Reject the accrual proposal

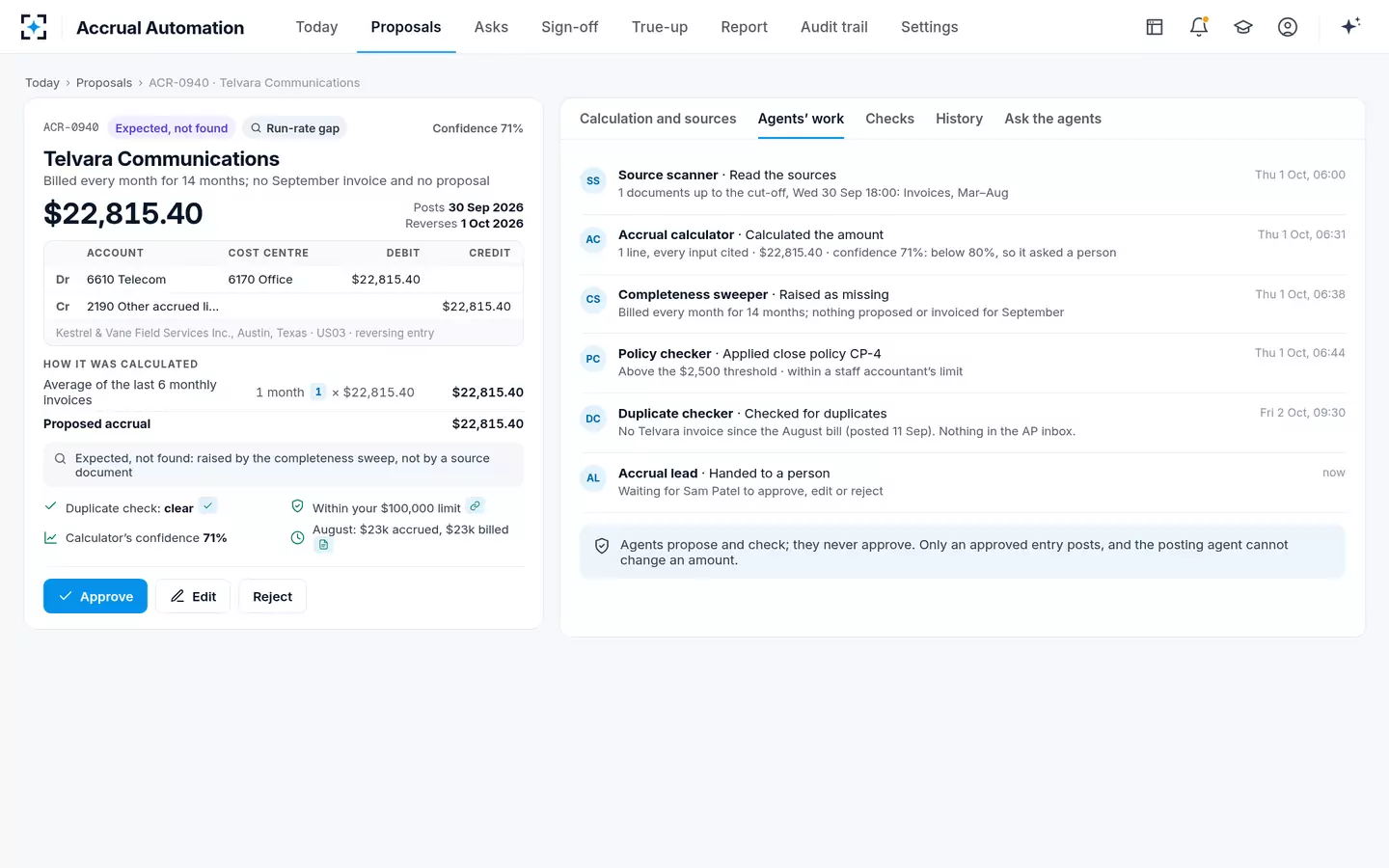click(x=272, y=596)
